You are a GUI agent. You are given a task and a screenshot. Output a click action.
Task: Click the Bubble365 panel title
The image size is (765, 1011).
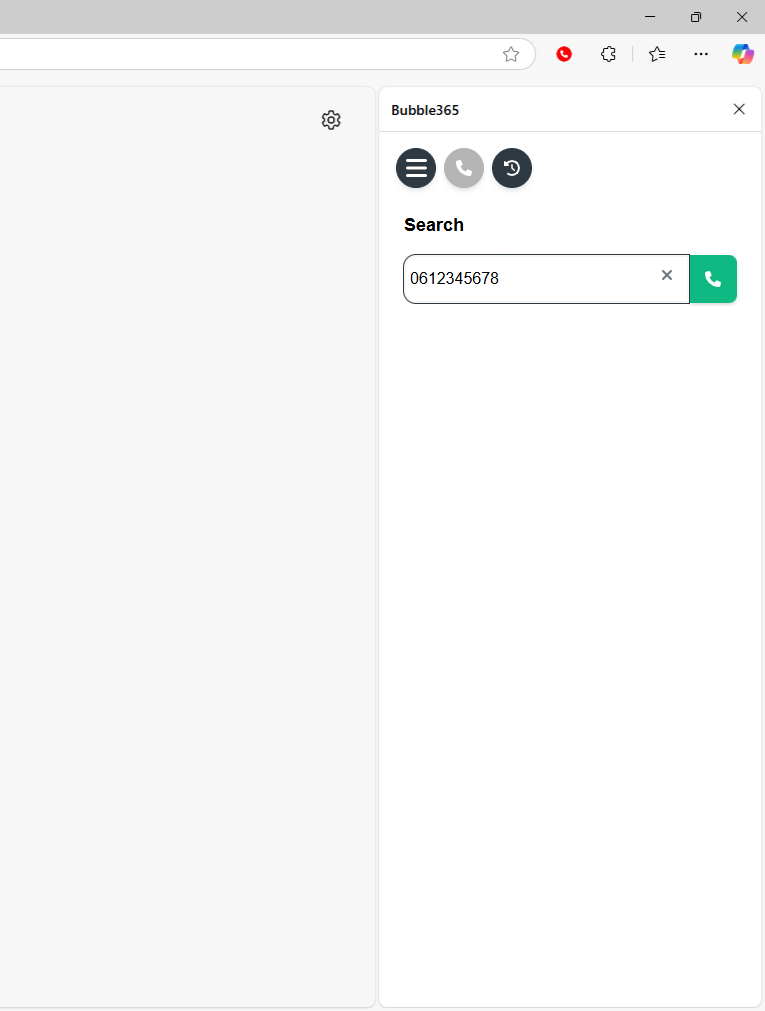point(425,110)
